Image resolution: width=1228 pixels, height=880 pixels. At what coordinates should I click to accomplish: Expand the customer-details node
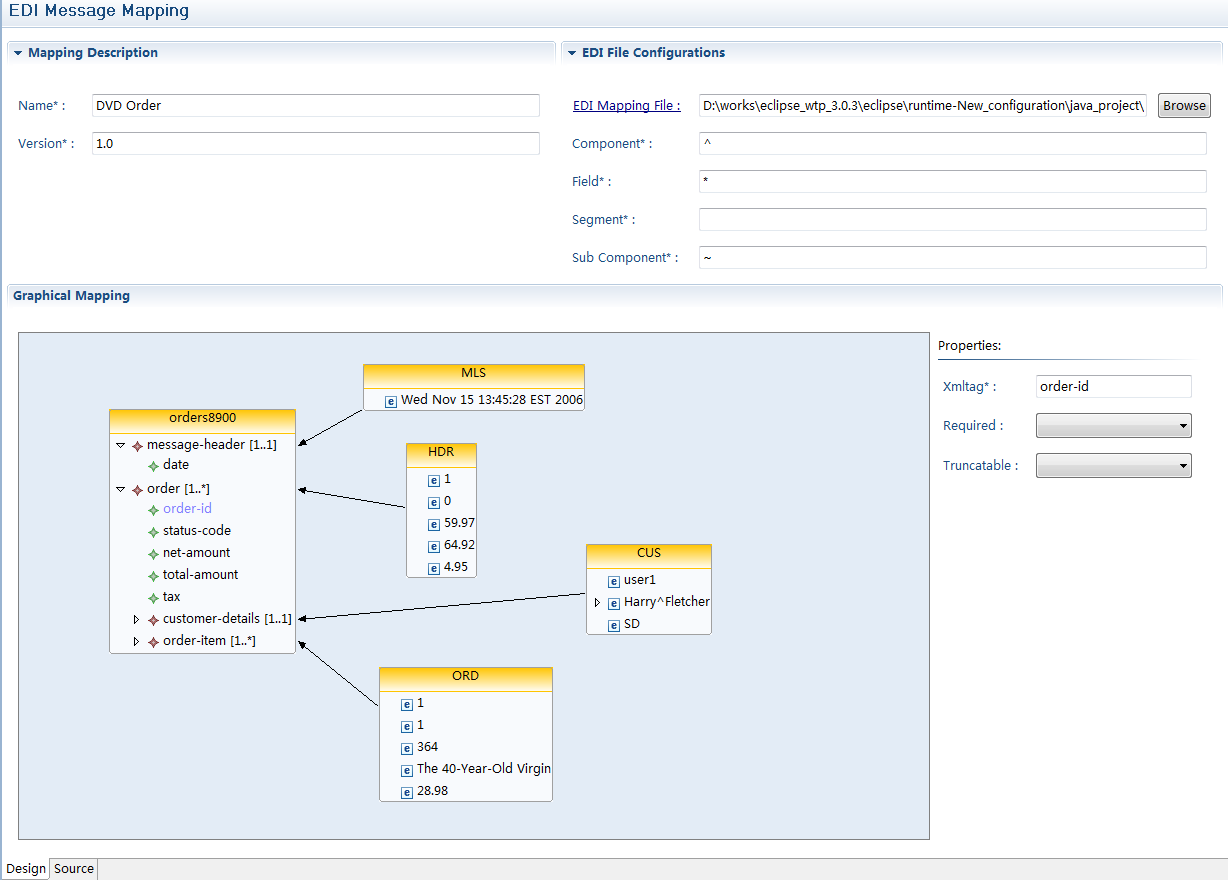point(137,620)
